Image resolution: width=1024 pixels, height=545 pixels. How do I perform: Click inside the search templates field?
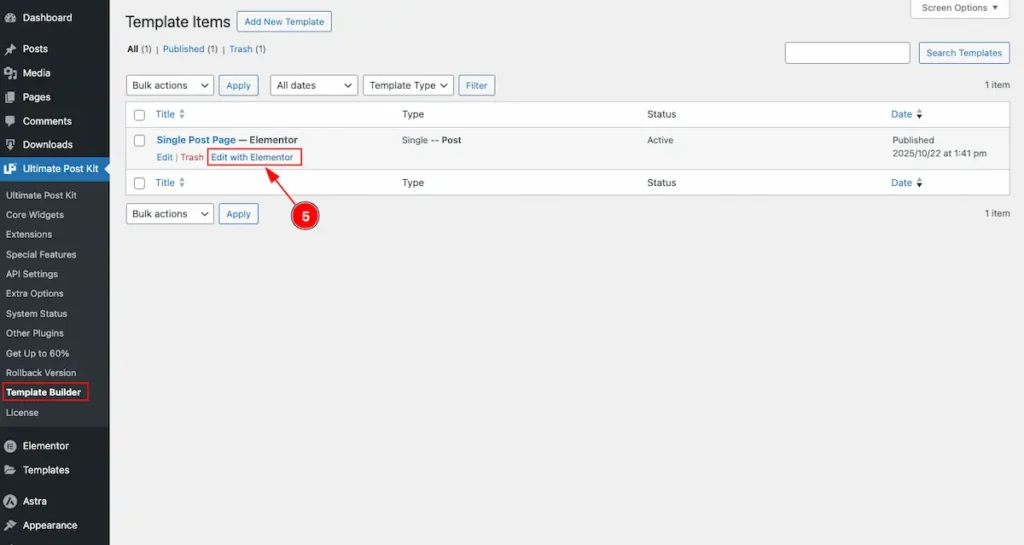847,53
